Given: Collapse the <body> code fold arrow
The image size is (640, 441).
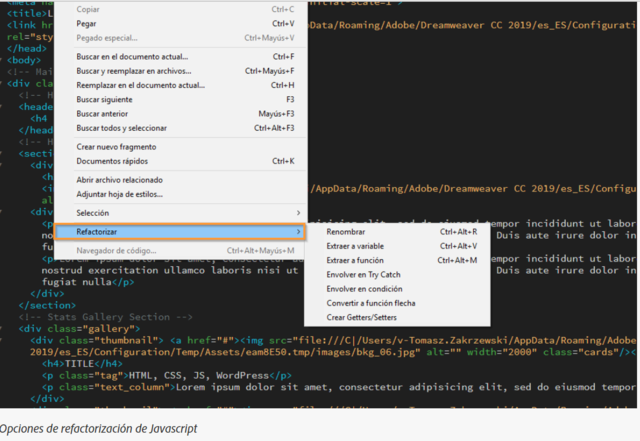Looking at the screenshot, I should [x=2, y=60].
